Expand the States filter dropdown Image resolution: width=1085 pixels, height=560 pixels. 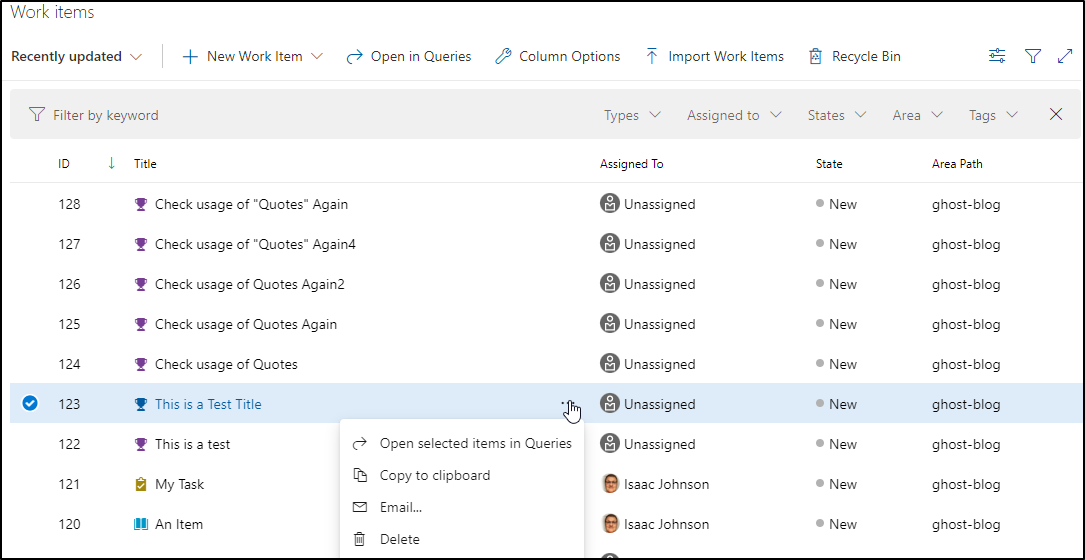[x=837, y=116]
